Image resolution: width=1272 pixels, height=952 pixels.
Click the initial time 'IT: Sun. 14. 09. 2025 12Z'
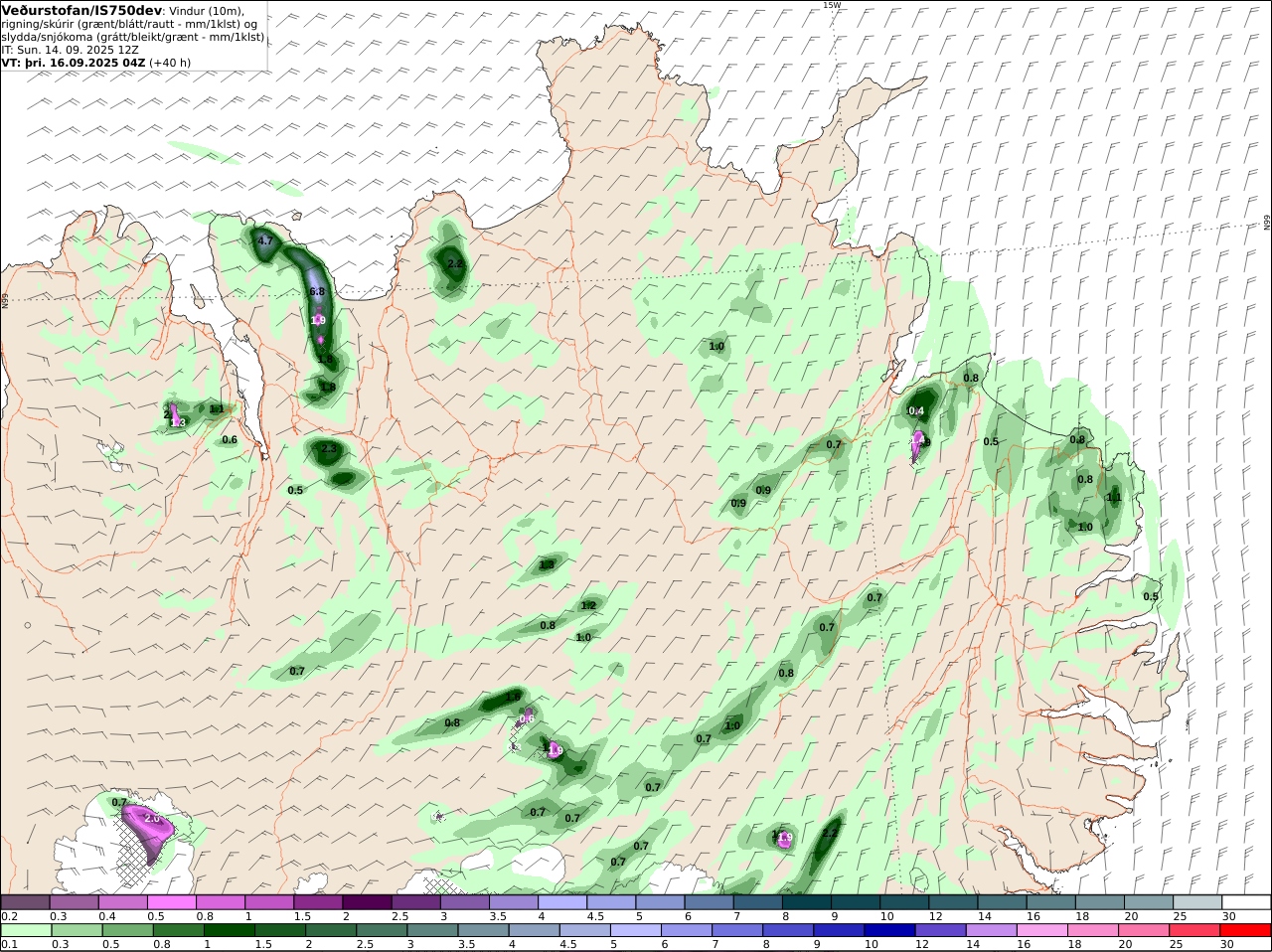coord(70,49)
